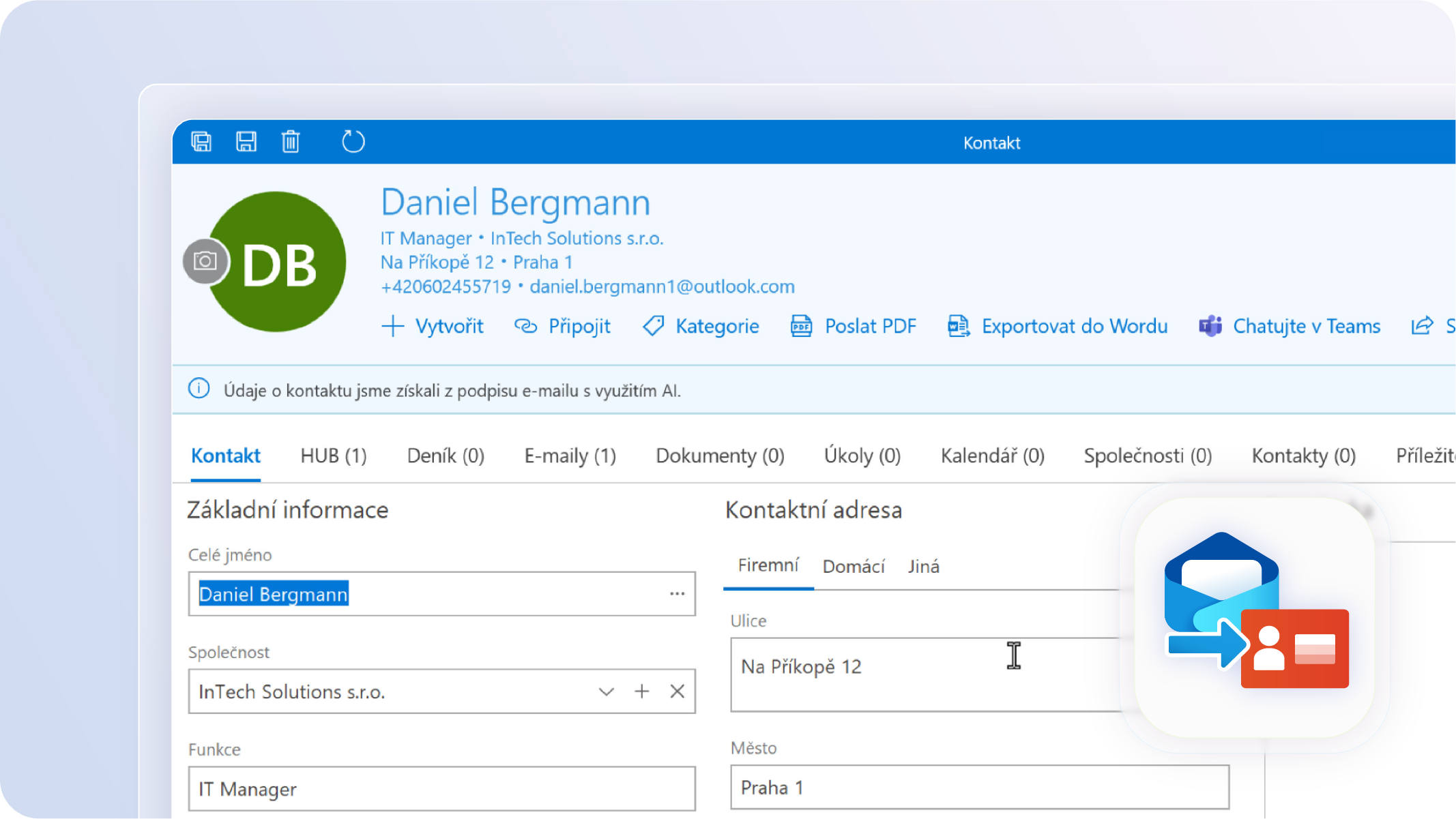Click the ellipsis in Celé jméno field

tap(677, 594)
